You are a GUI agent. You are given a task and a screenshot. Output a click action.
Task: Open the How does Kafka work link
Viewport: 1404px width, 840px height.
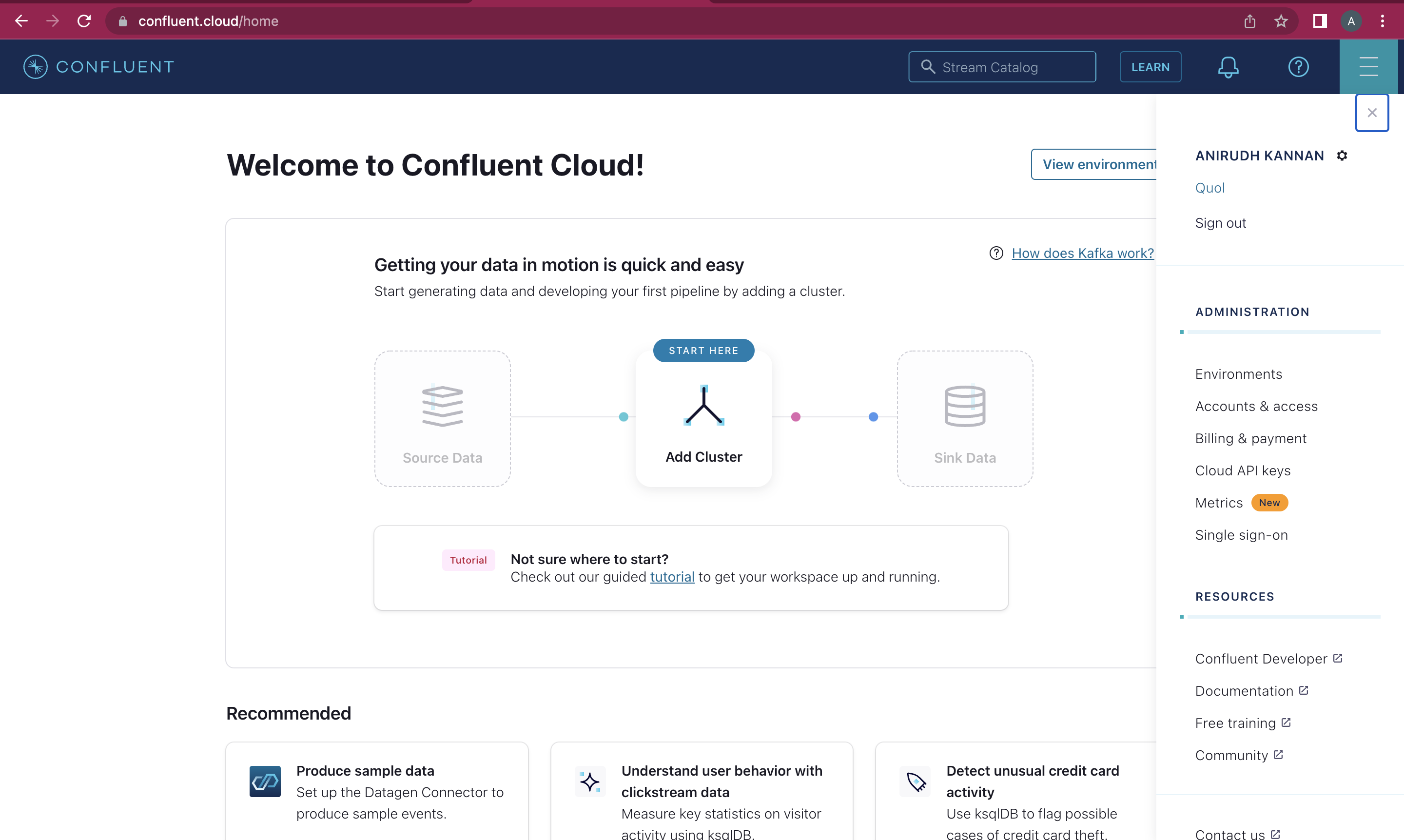tap(1082, 253)
